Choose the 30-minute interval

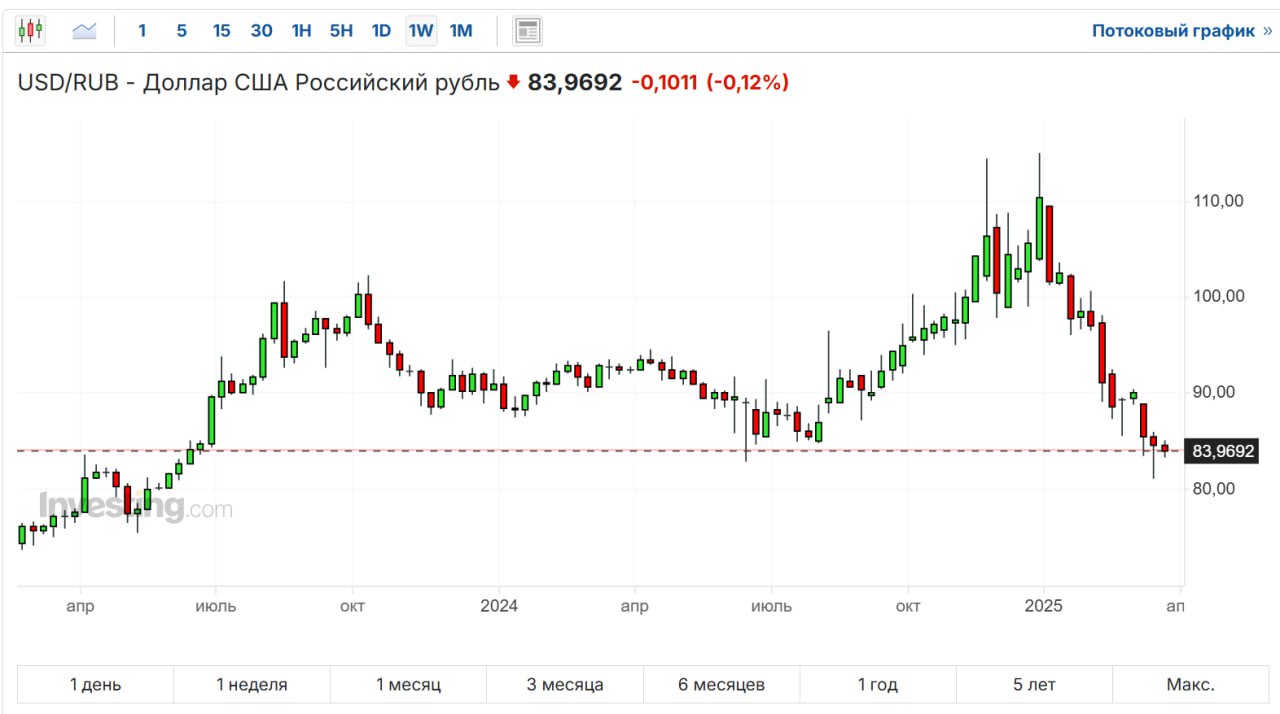pyautogui.click(x=261, y=31)
